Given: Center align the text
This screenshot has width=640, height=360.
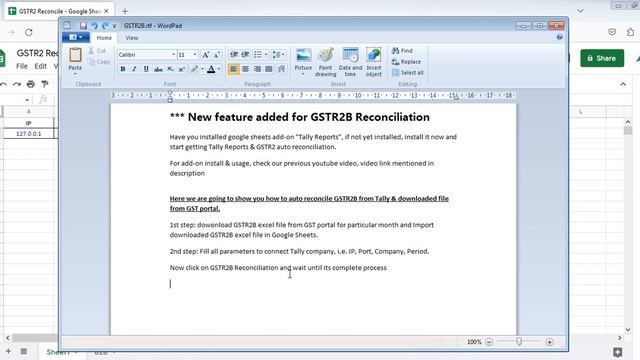Looking at the screenshot, I should (x=245, y=69).
